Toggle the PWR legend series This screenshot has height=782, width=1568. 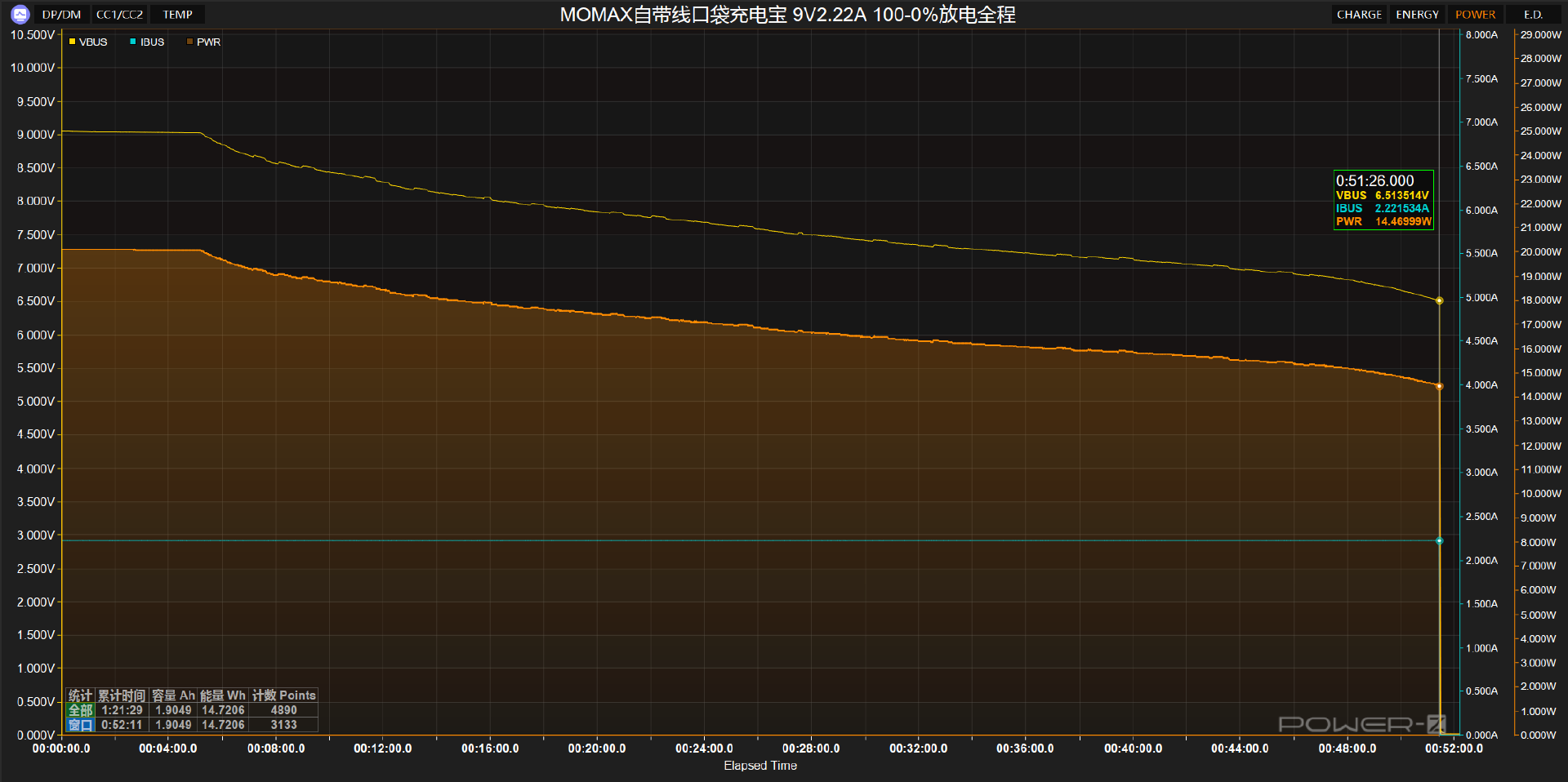pyautogui.click(x=203, y=42)
